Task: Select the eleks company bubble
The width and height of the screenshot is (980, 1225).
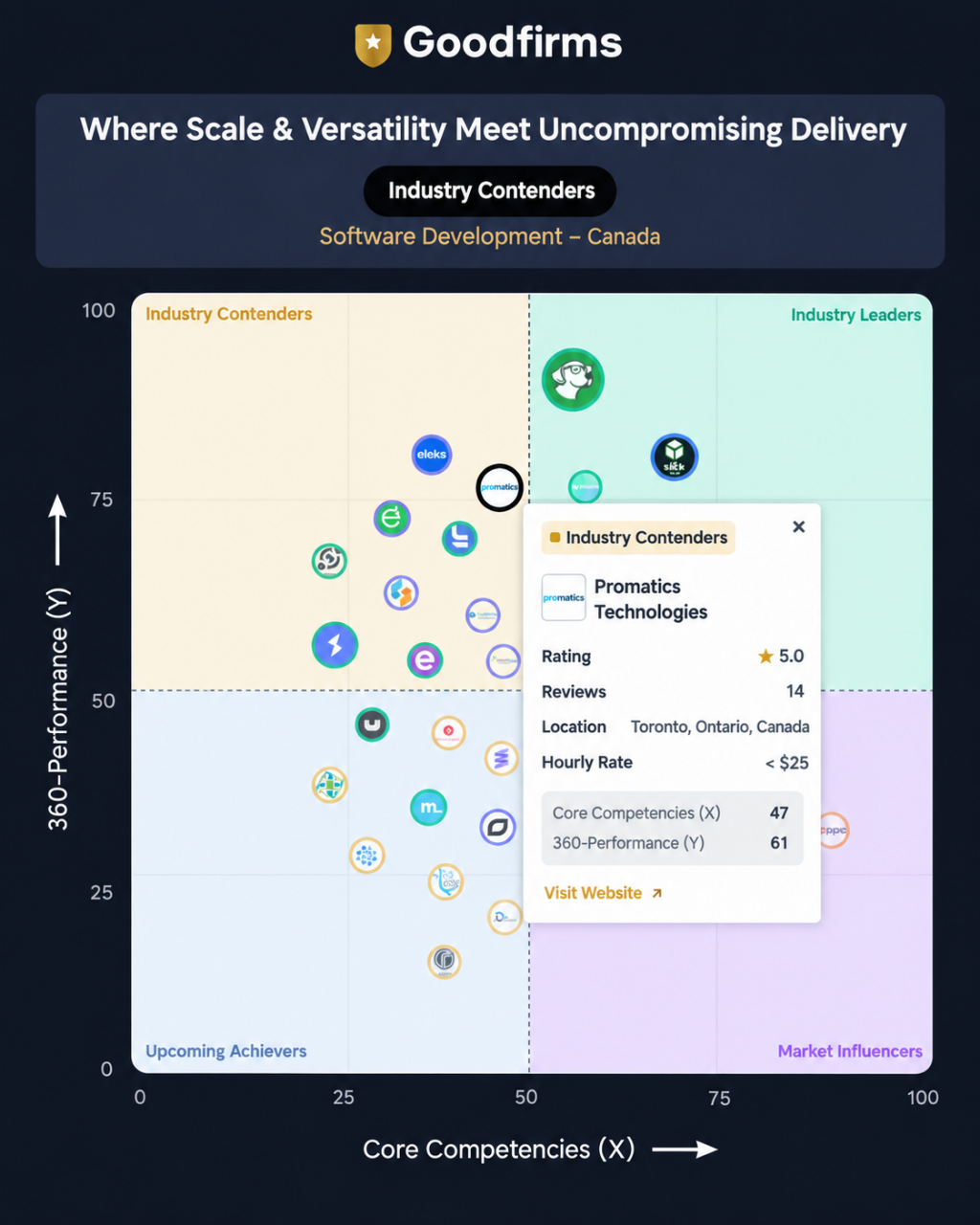Action: click(432, 455)
